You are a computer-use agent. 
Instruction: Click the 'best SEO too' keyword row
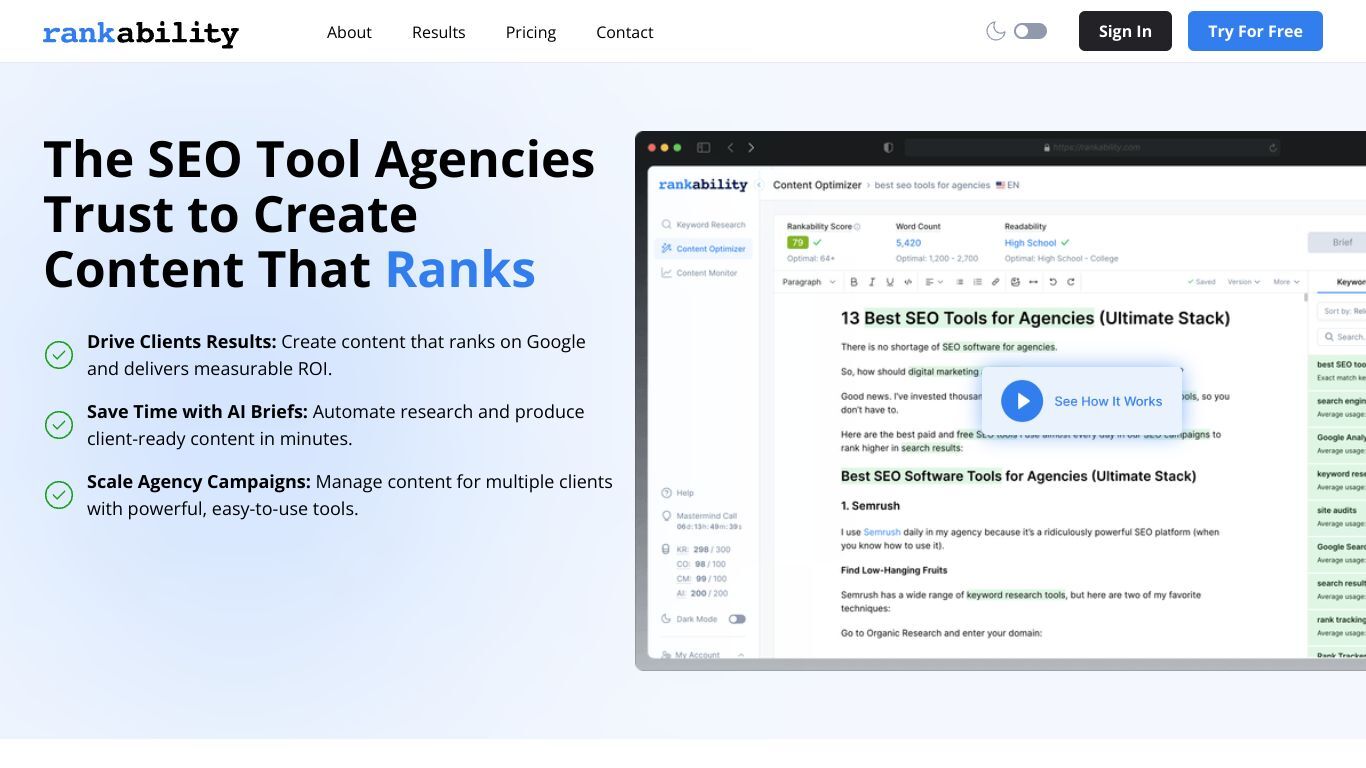1338,370
